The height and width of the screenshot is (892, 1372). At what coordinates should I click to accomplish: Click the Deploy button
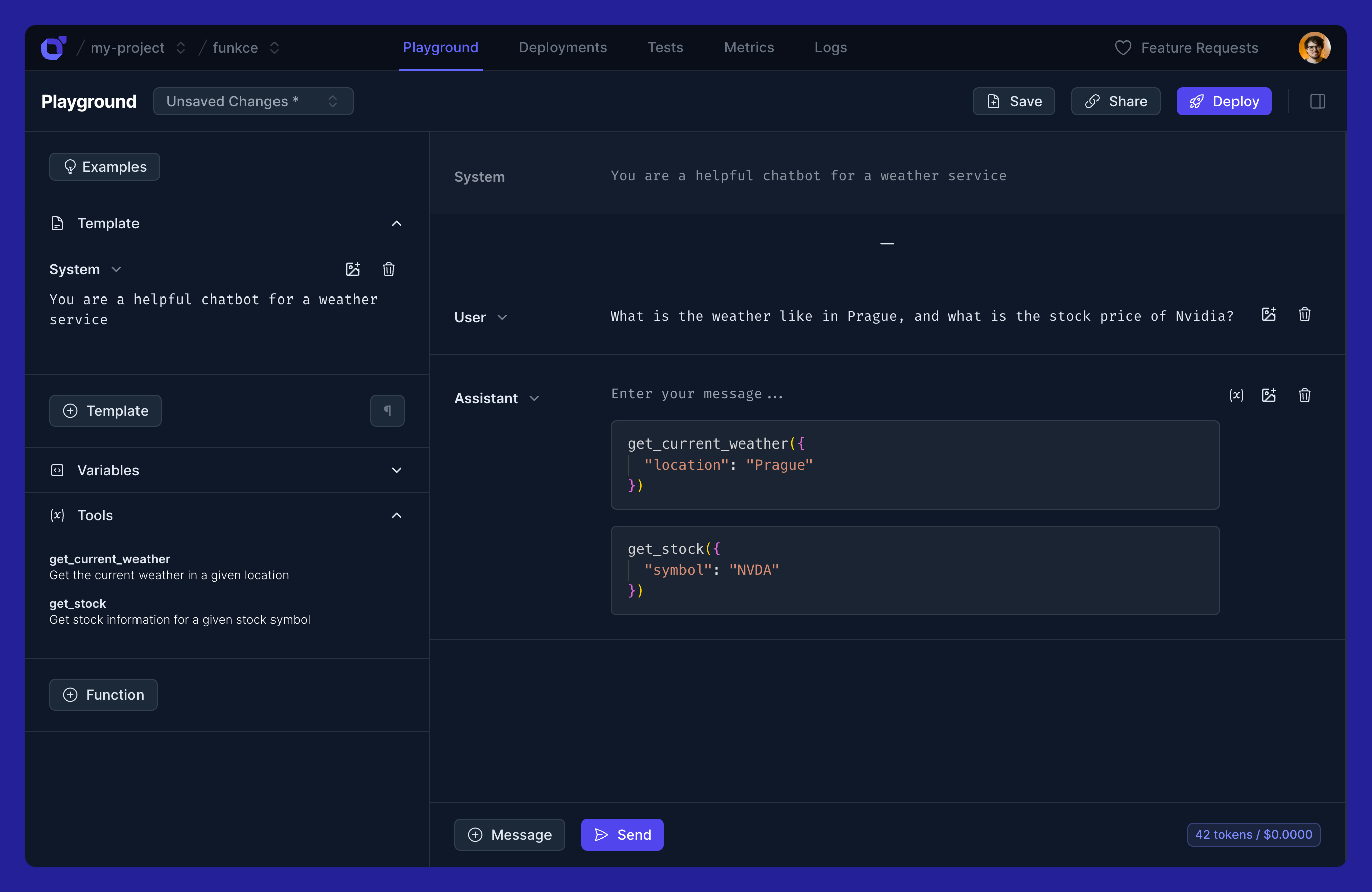(x=1224, y=101)
